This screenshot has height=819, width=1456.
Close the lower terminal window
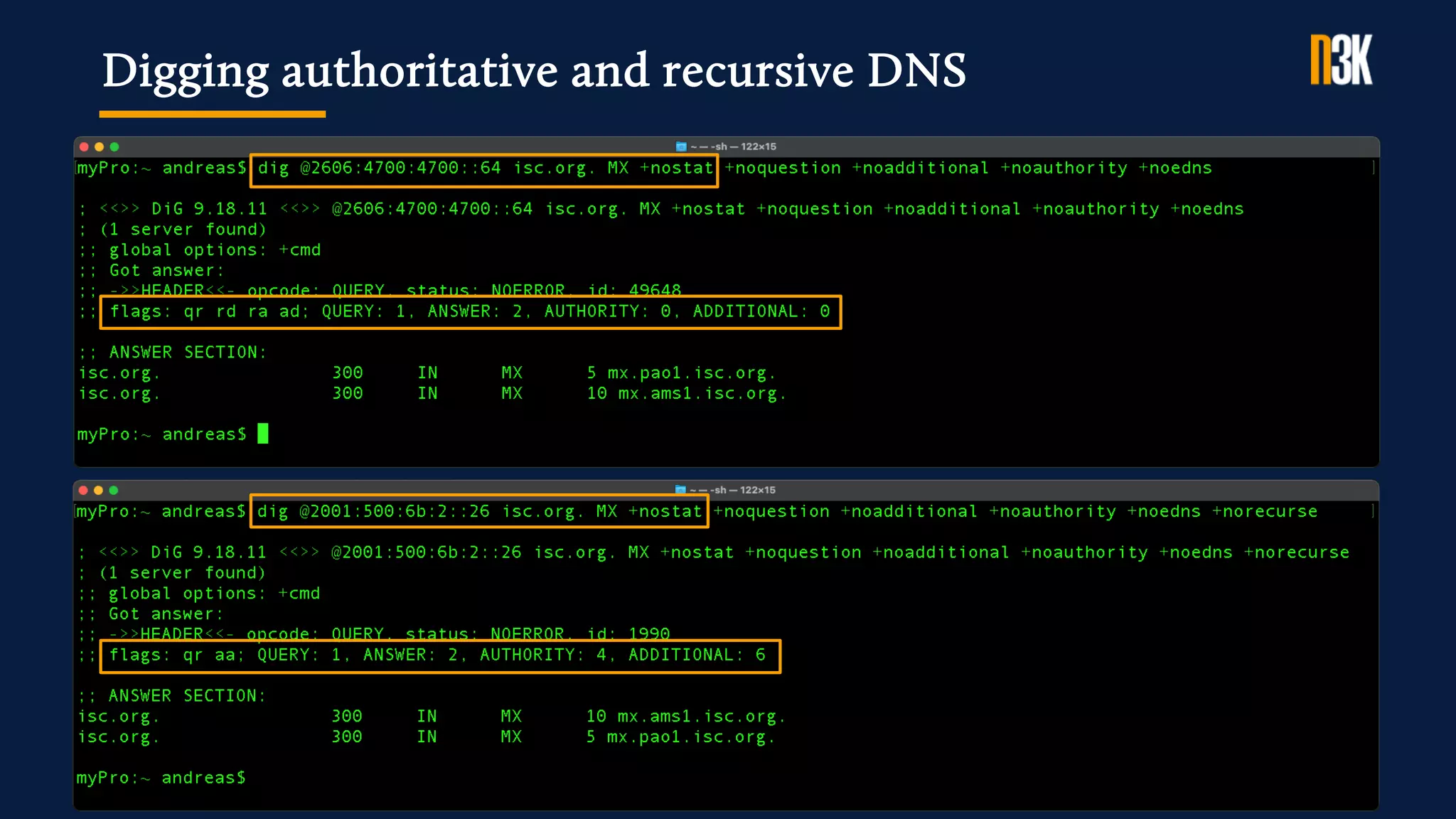83,490
